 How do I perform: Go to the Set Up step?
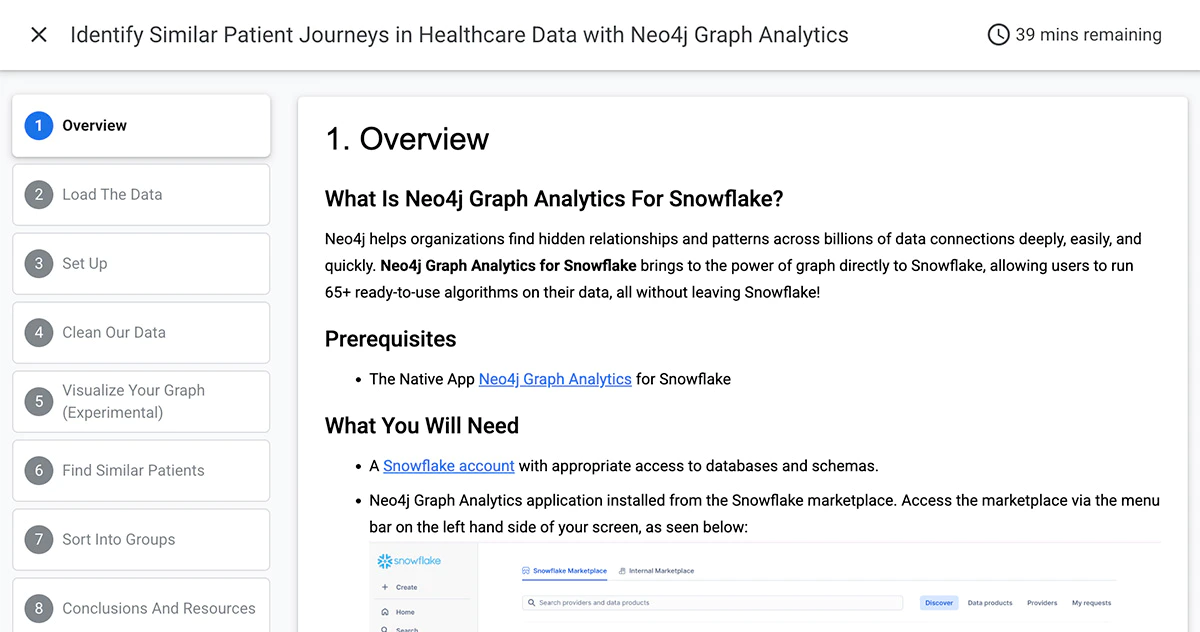(x=141, y=264)
